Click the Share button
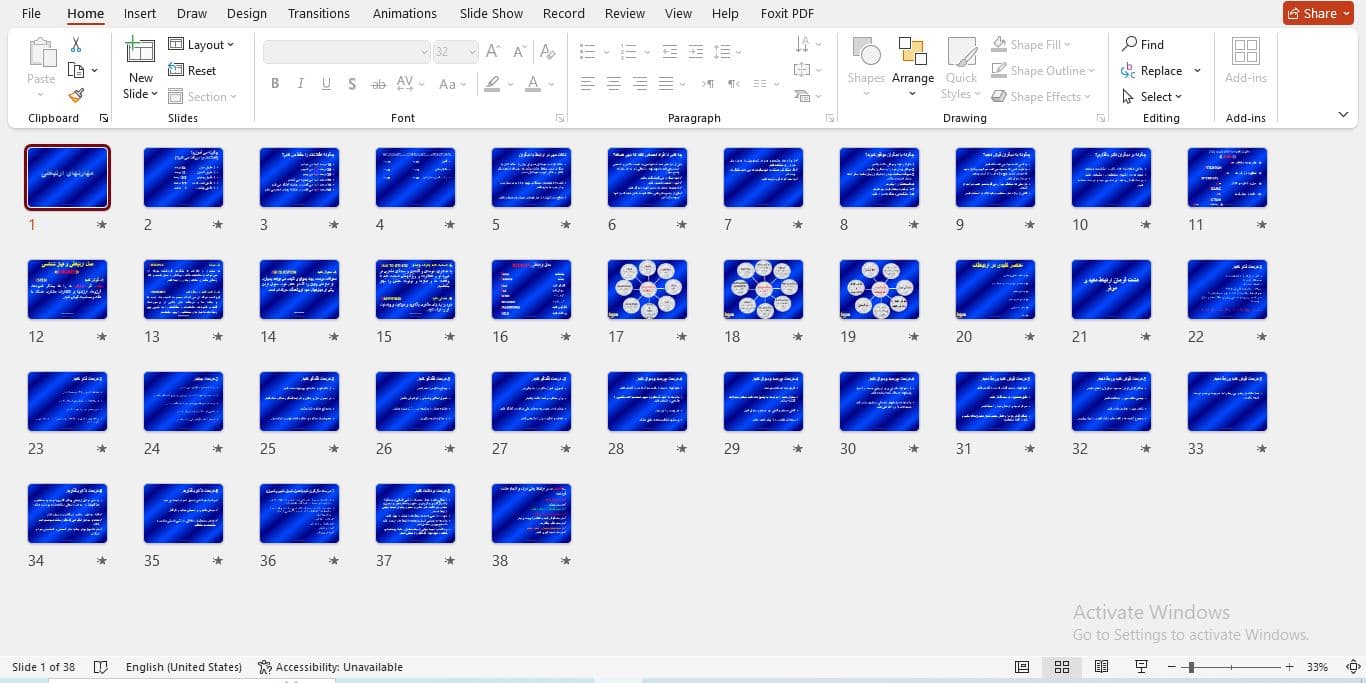 click(1318, 13)
